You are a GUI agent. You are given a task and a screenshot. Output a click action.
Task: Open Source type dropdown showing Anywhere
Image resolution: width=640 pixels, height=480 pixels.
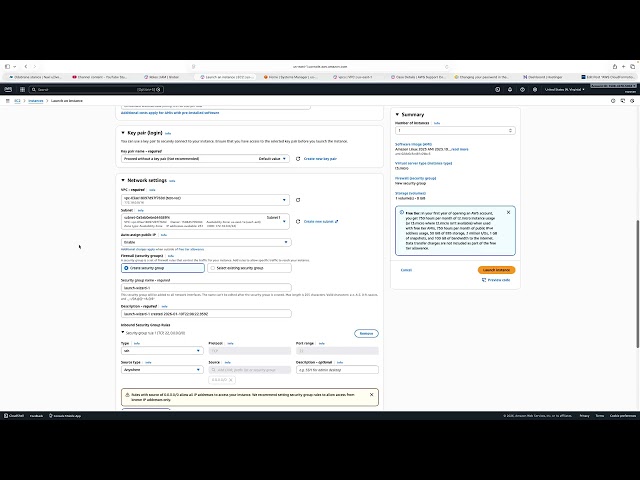pos(162,370)
